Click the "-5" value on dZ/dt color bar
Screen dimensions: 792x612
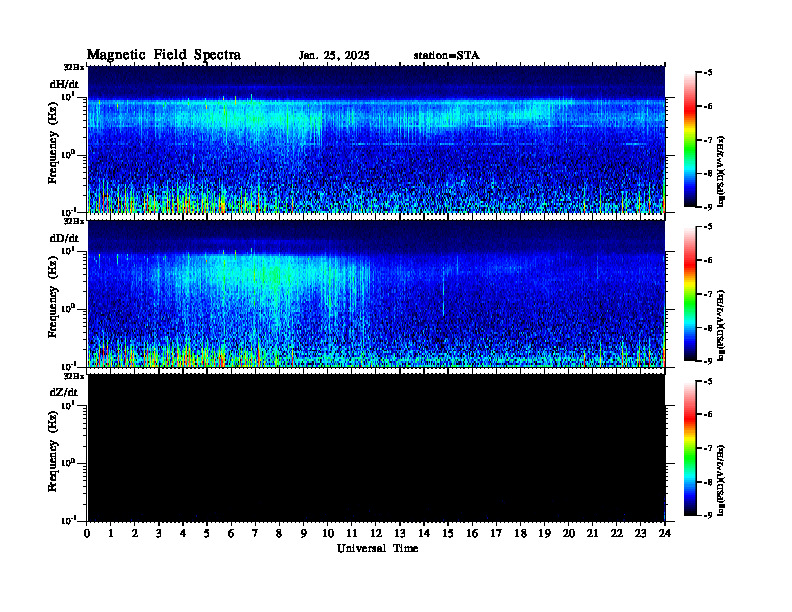708,381
